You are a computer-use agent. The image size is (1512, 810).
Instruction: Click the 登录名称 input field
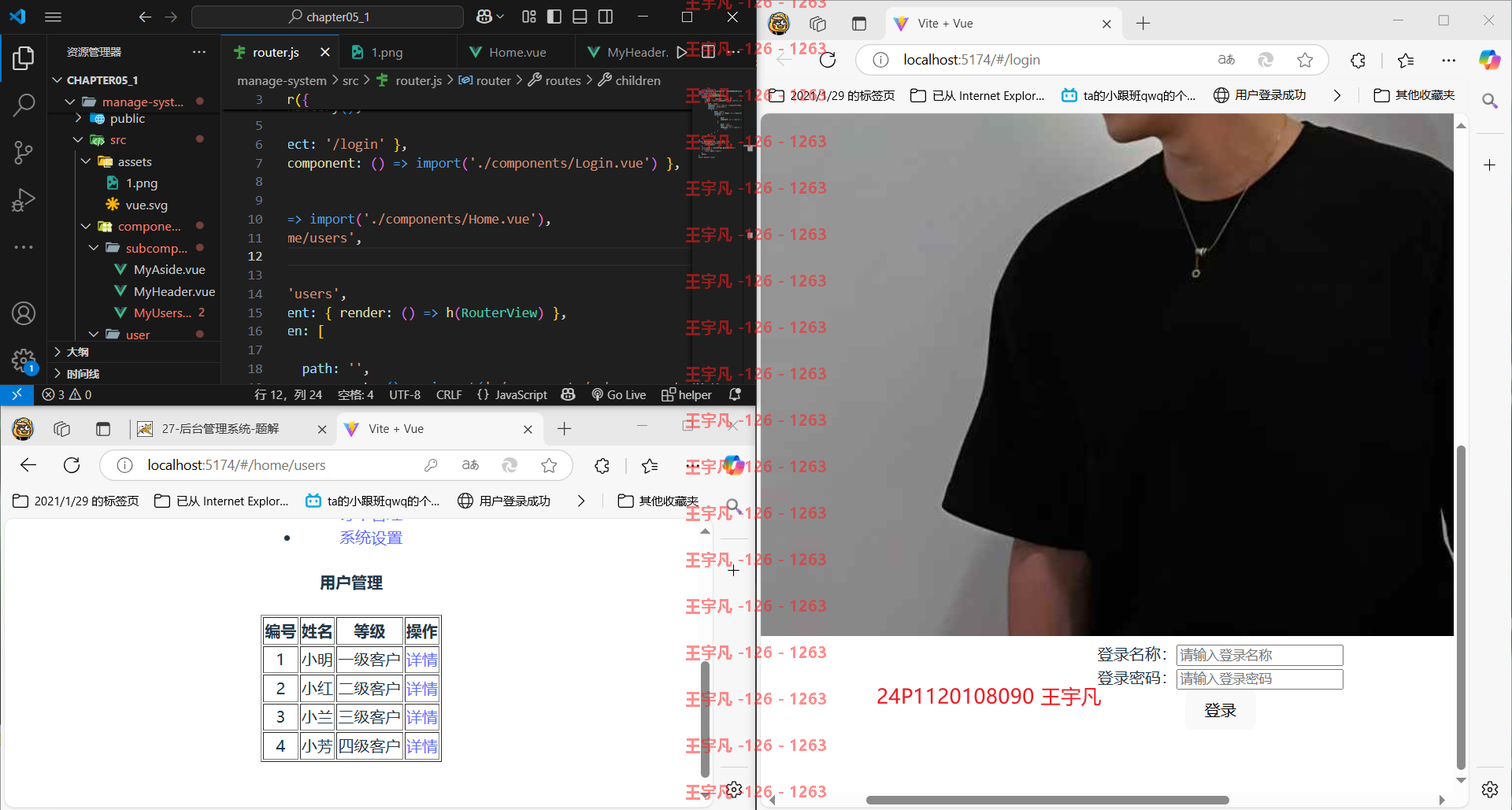1259,655
